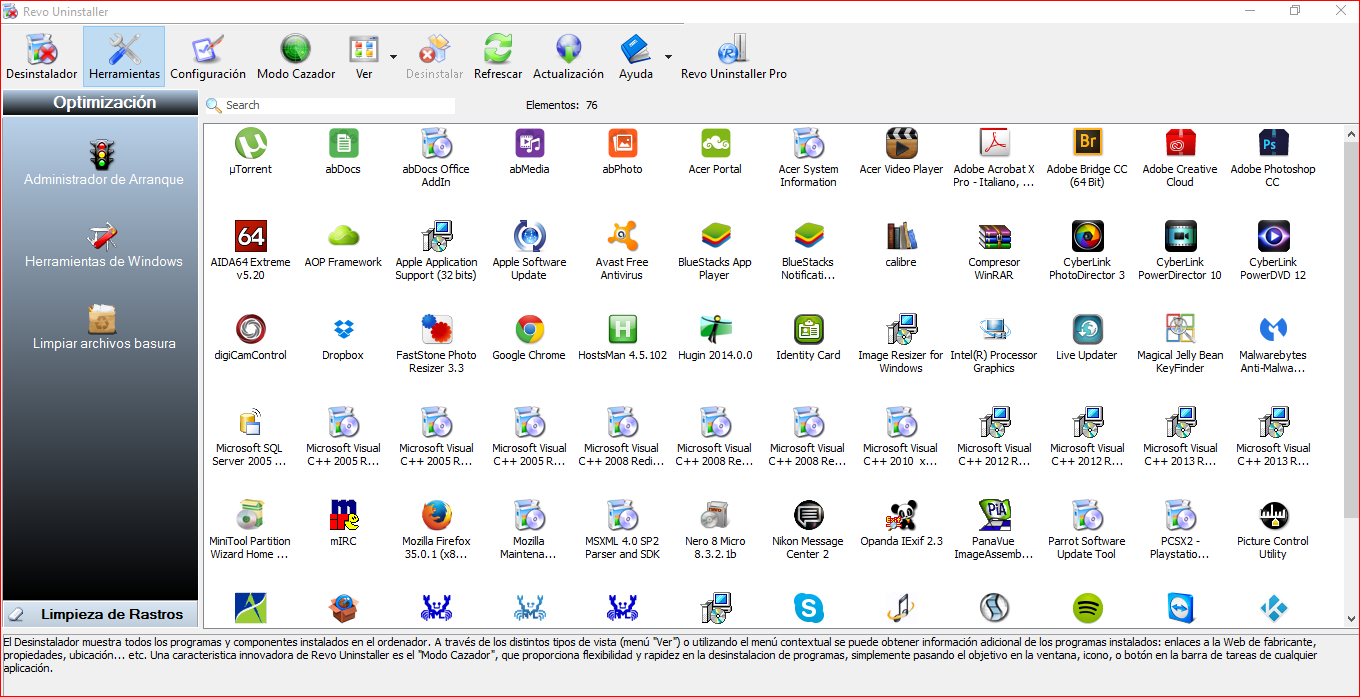Image resolution: width=1360 pixels, height=697 pixels.
Task: Select CyberLink PhotoDirector 3
Action: click(1087, 251)
